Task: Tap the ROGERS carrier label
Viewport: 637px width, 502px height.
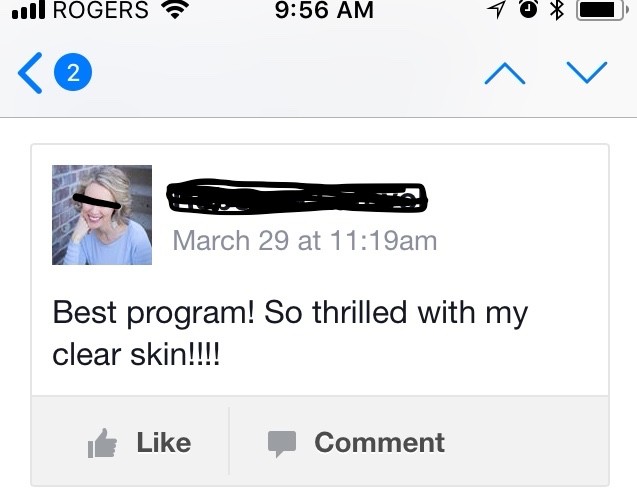Action: click(101, 10)
